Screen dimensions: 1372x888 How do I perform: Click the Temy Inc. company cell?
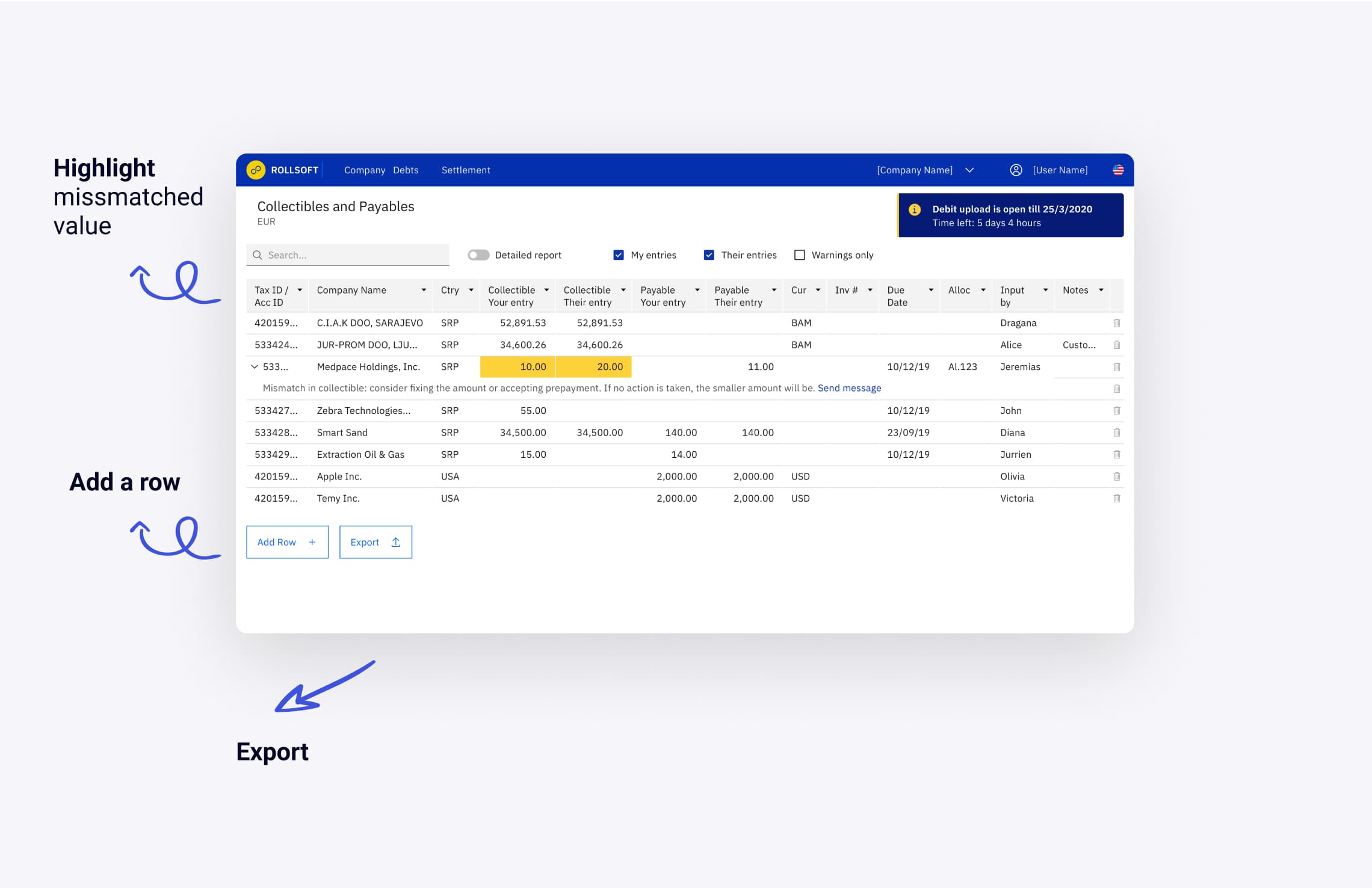coord(338,499)
